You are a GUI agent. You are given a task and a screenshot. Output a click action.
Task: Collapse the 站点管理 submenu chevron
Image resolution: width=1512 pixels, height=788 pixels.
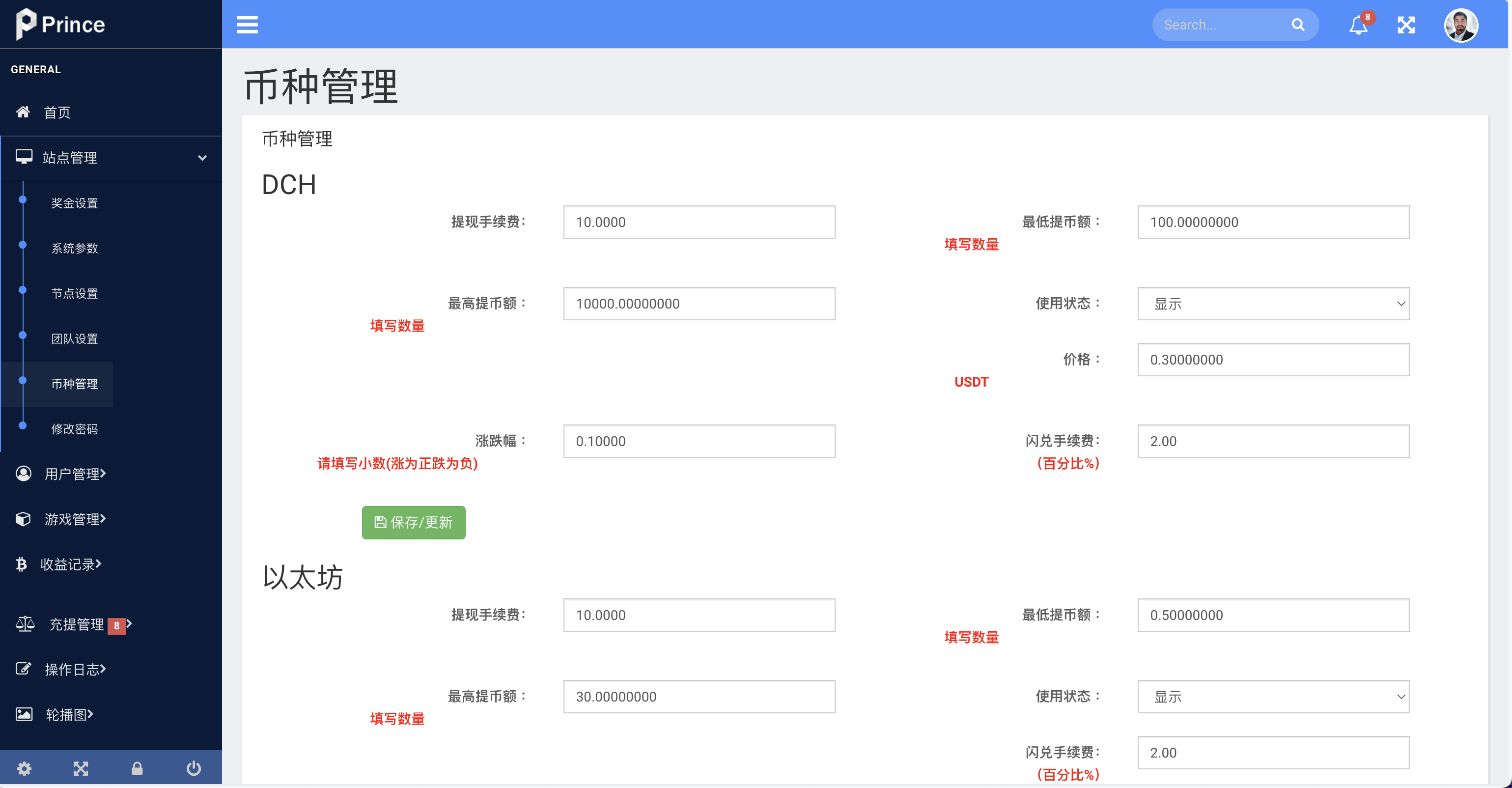tap(202, 158)
